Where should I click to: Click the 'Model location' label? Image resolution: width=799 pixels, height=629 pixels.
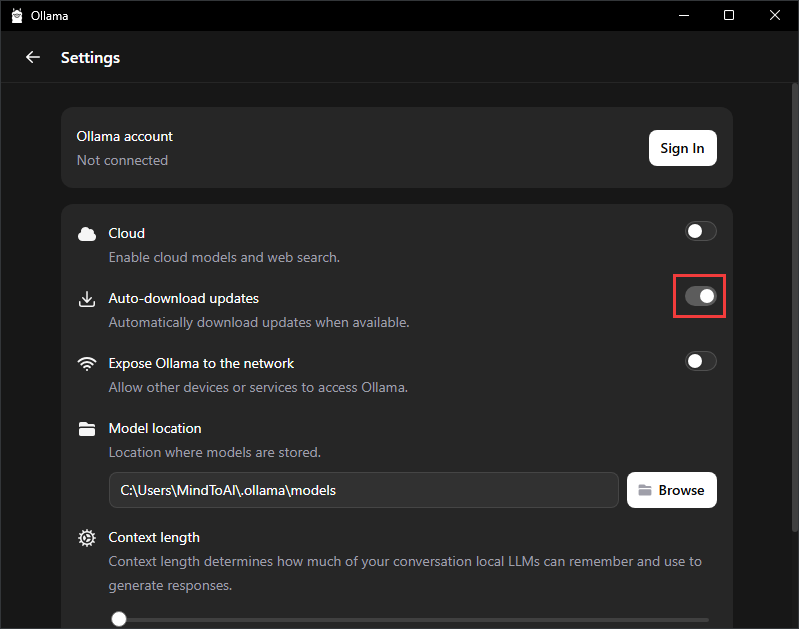point(155,429)
